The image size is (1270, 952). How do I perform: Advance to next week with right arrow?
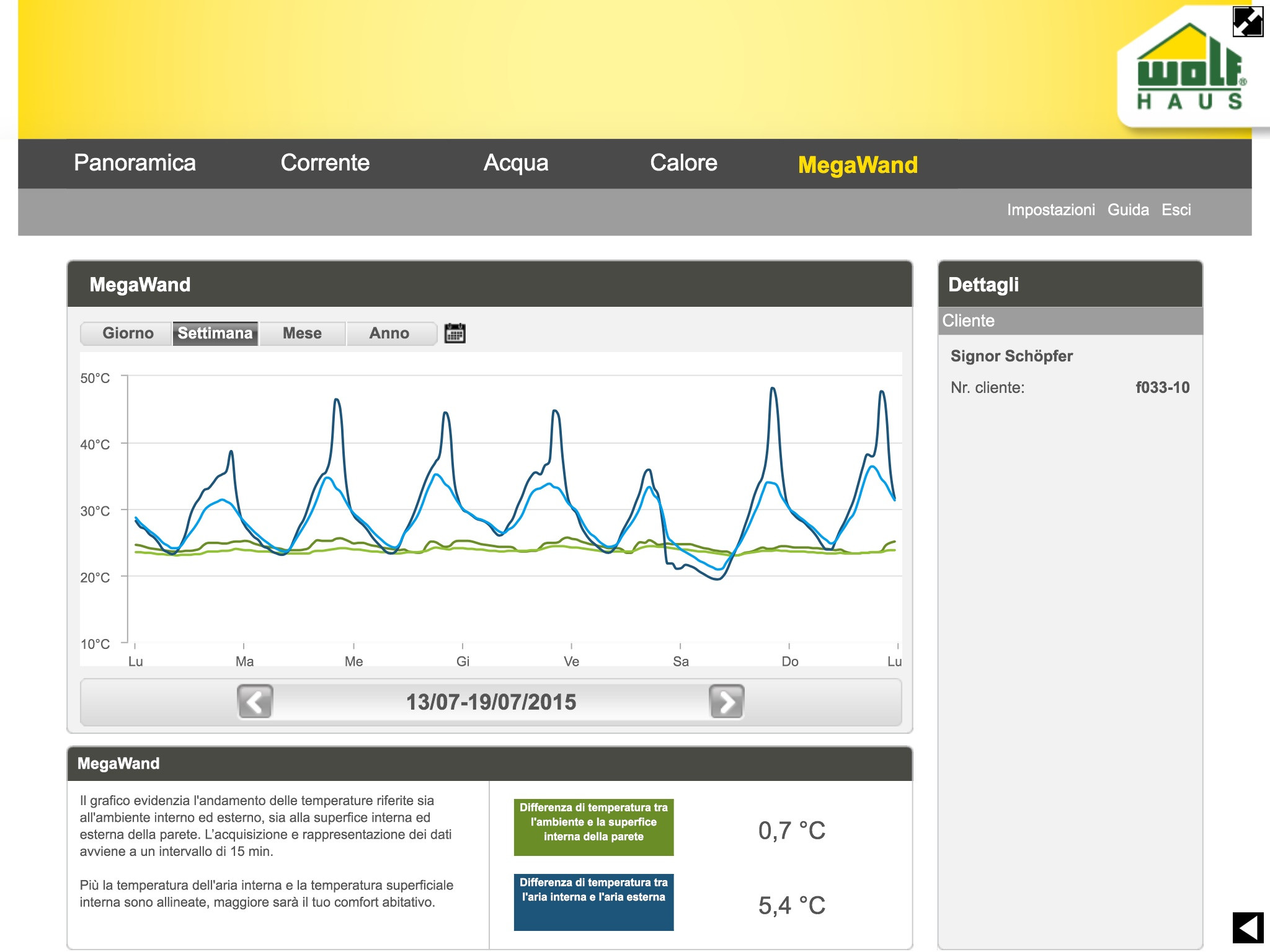[x=726, y=702]
